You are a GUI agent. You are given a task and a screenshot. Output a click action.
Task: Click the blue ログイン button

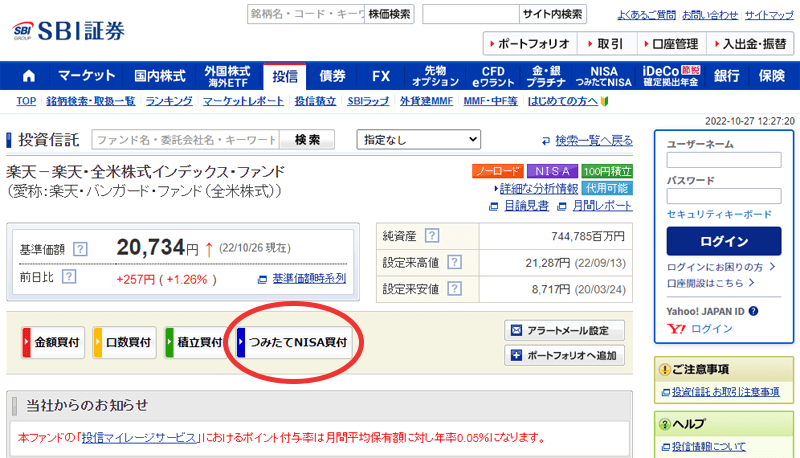(723, 241)
